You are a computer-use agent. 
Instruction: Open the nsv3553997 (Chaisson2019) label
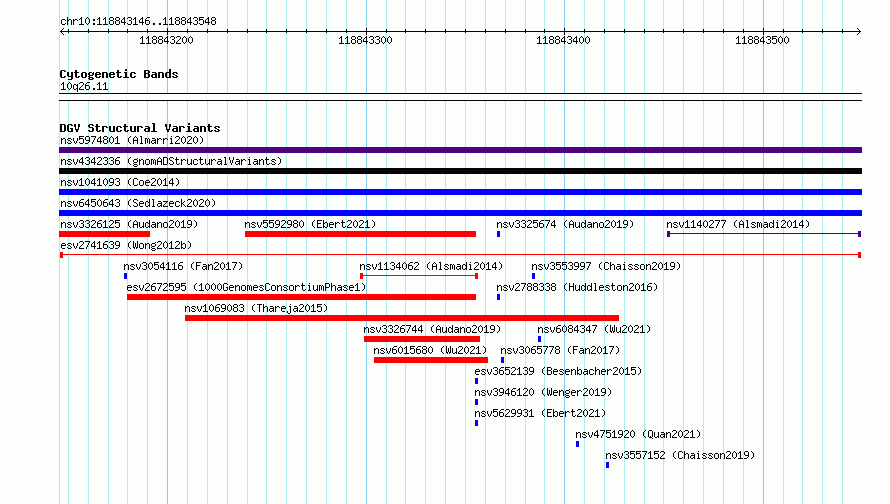pos(606,266)
